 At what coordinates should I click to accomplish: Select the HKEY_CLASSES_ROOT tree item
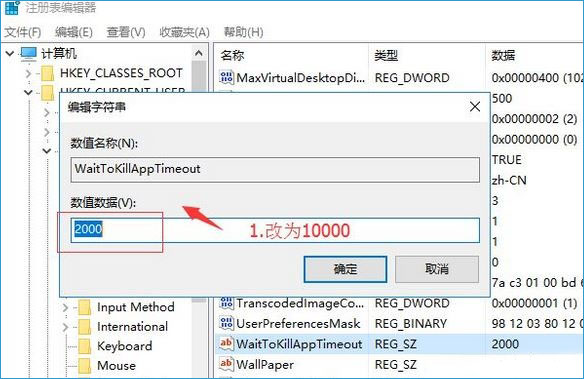click(121, 73)
